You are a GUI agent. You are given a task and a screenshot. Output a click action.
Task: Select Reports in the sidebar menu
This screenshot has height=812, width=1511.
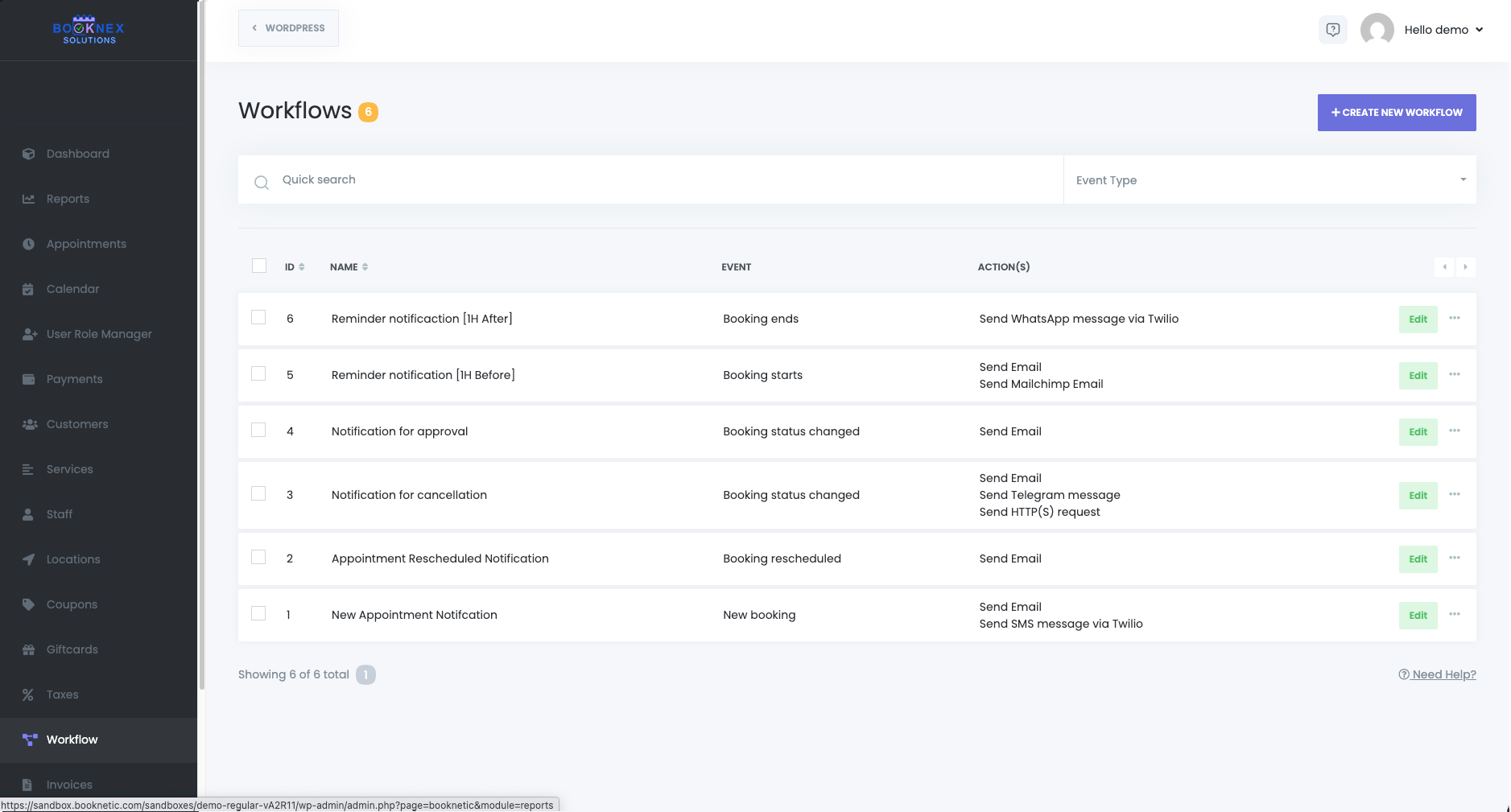point(68,199)
